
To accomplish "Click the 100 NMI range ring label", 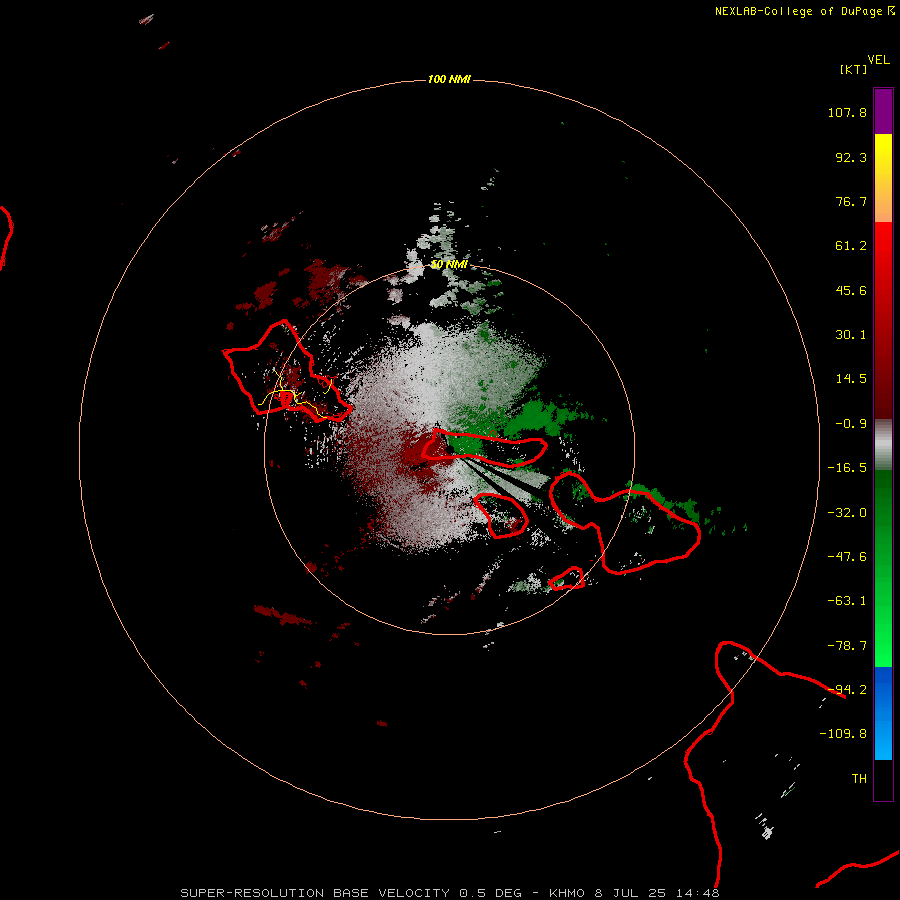I will 449,79.
